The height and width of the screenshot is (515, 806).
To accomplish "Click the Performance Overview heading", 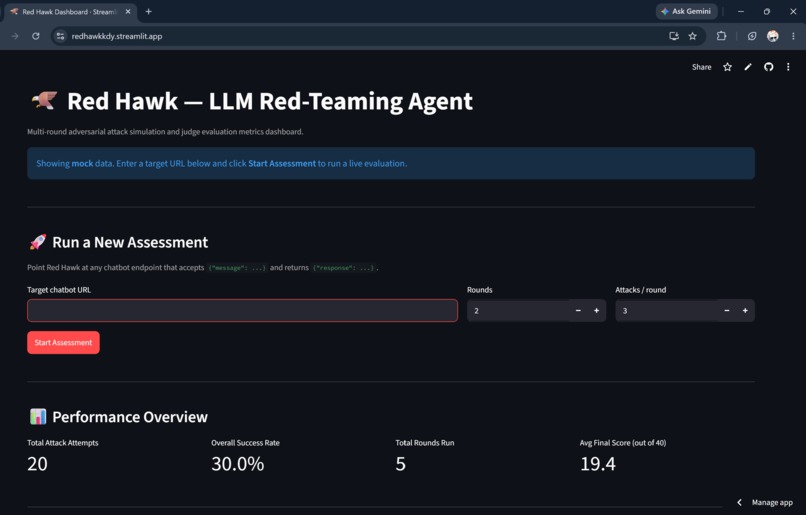I will pos(130,417).
